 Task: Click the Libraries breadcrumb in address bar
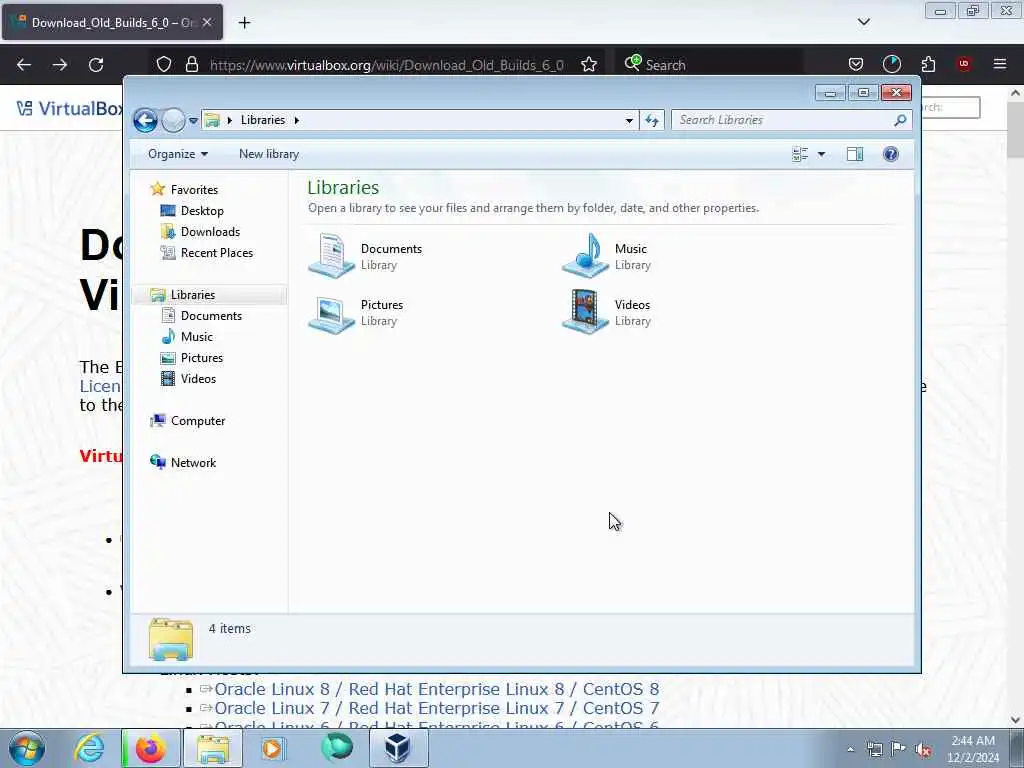(263, 120)
